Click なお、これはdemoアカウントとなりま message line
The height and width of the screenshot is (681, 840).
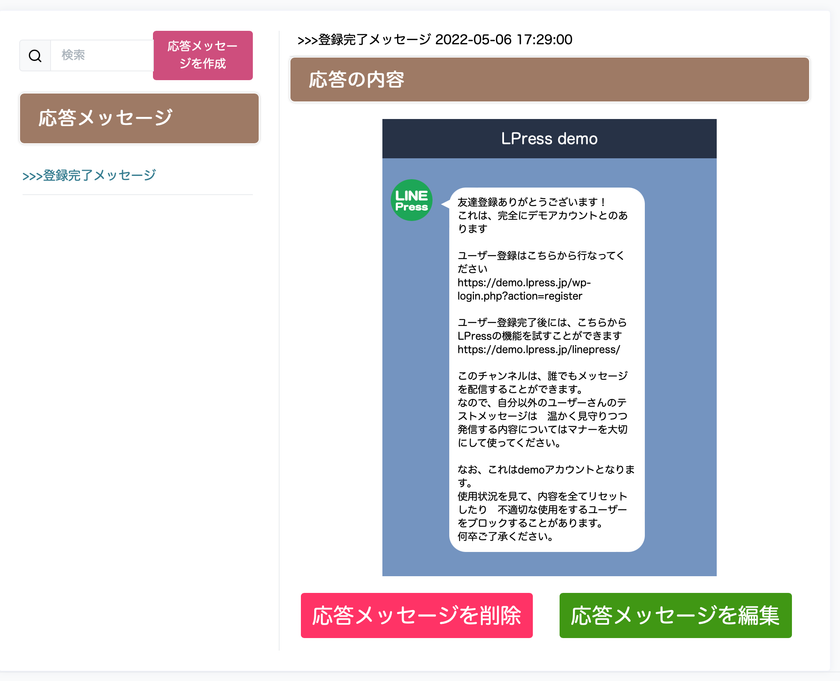(546, 469)
